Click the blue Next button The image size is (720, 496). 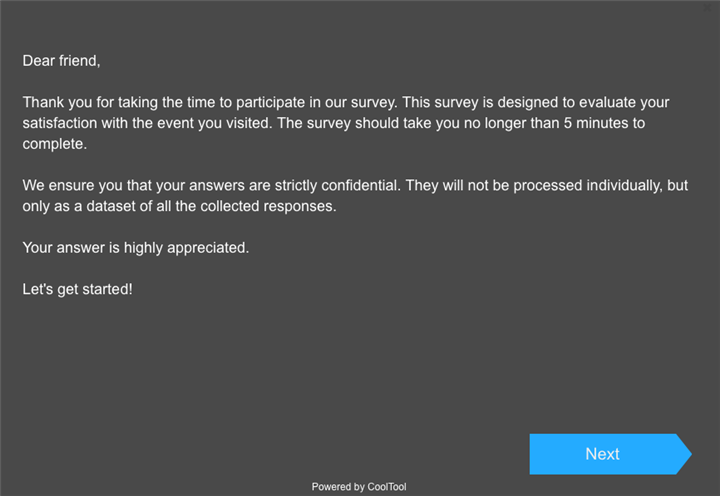pos(602,454)
